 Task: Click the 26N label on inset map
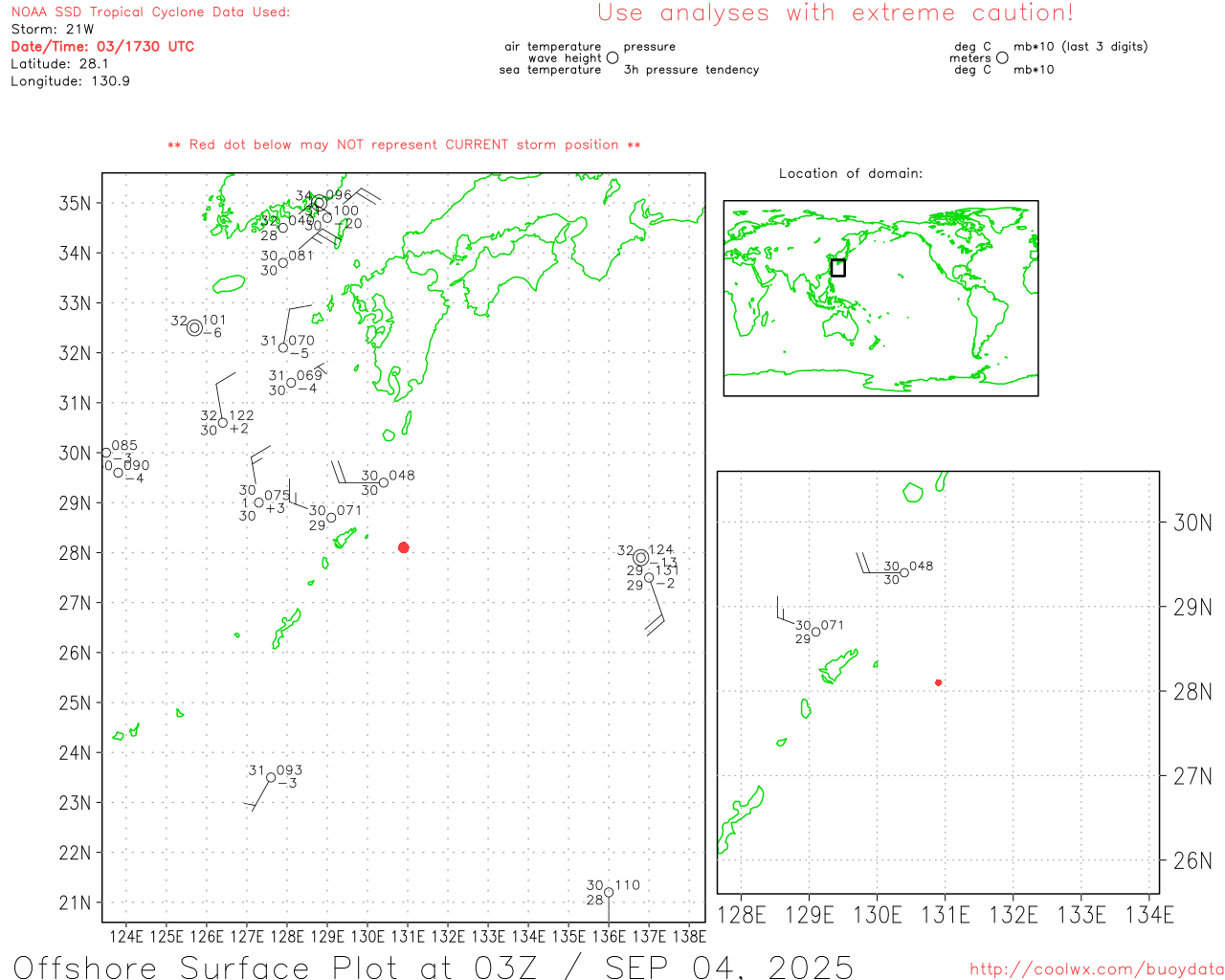[1192, 860]
